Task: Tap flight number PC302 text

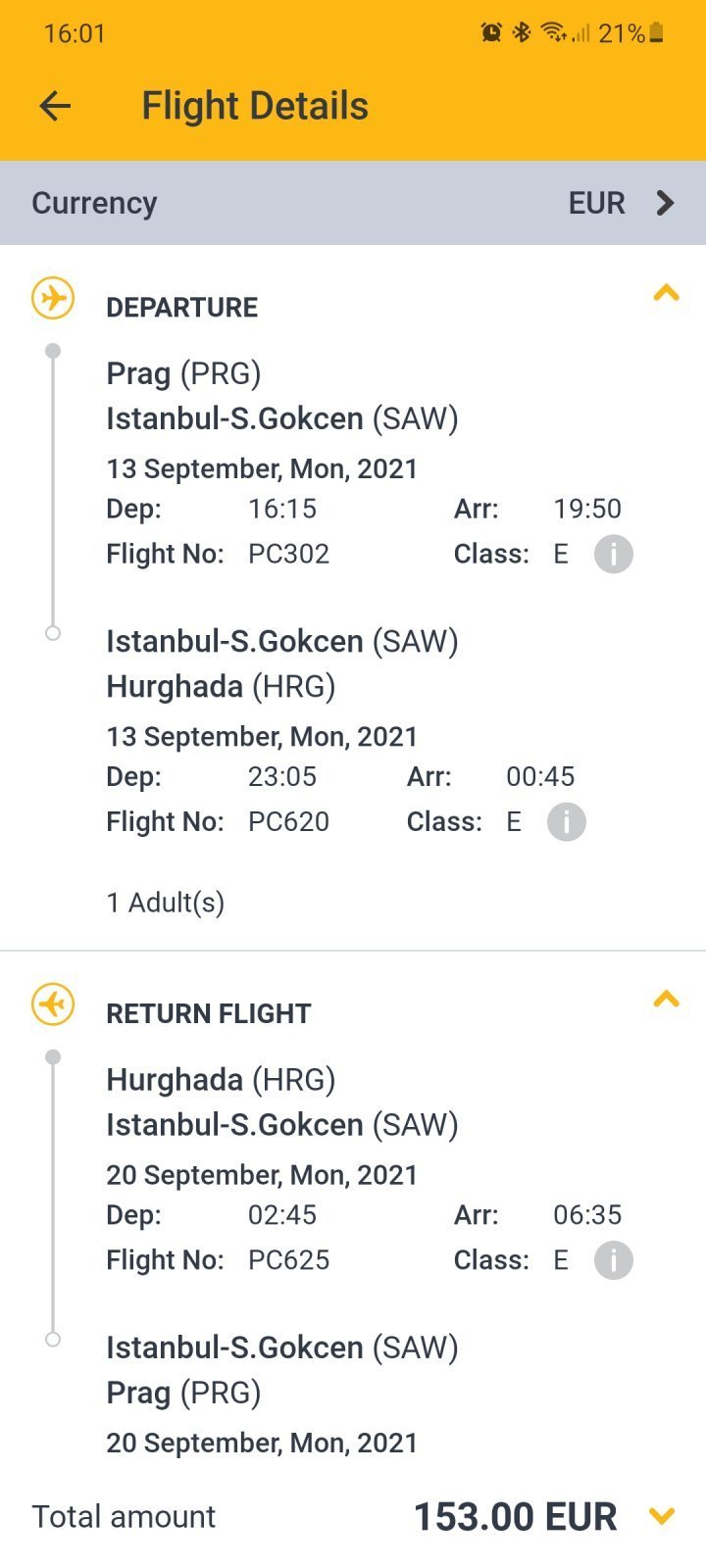Action: pyautogui.click(x=288, y=554)
